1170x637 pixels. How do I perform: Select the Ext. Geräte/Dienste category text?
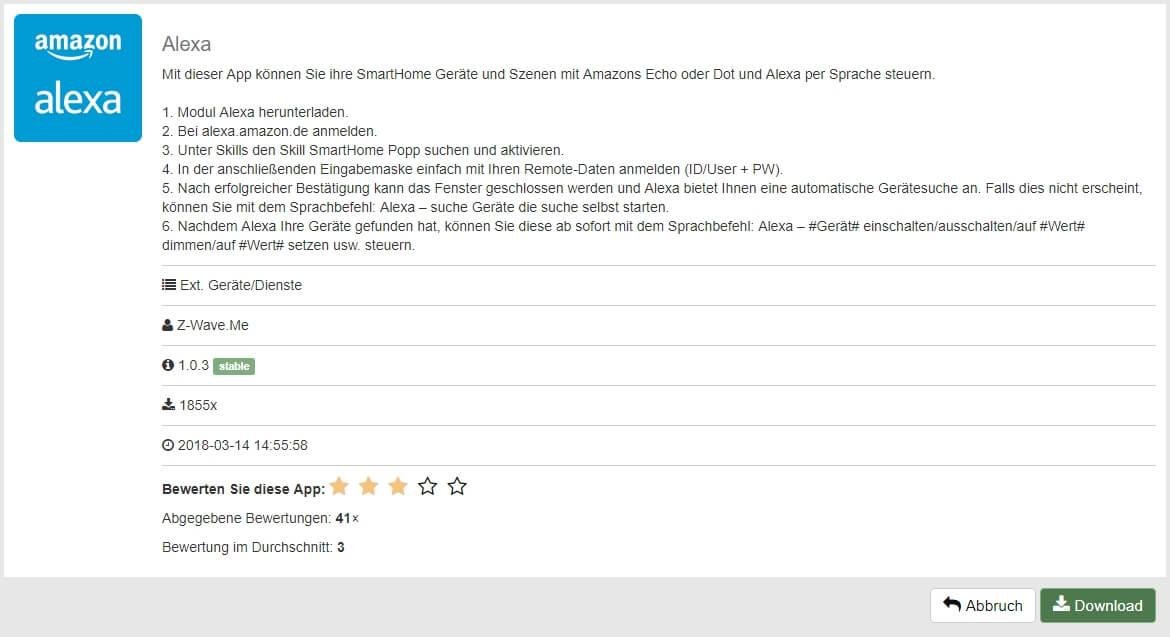tap(241, 285)
